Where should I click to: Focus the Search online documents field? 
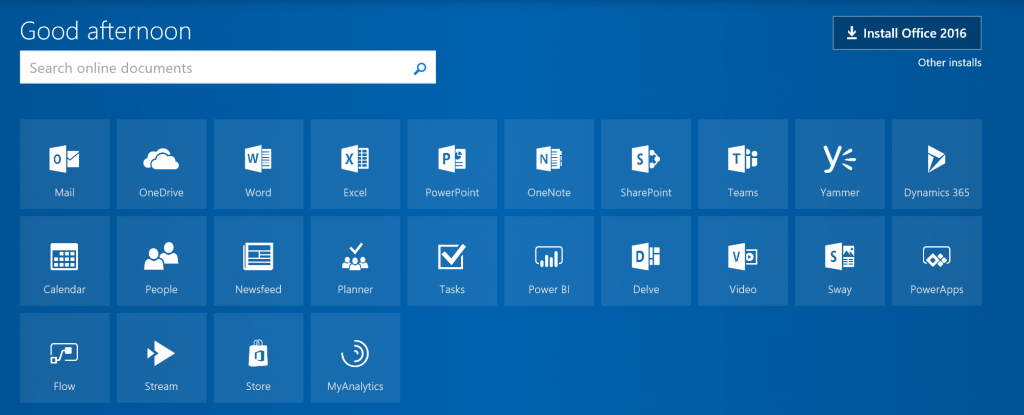tap(228, 67)
